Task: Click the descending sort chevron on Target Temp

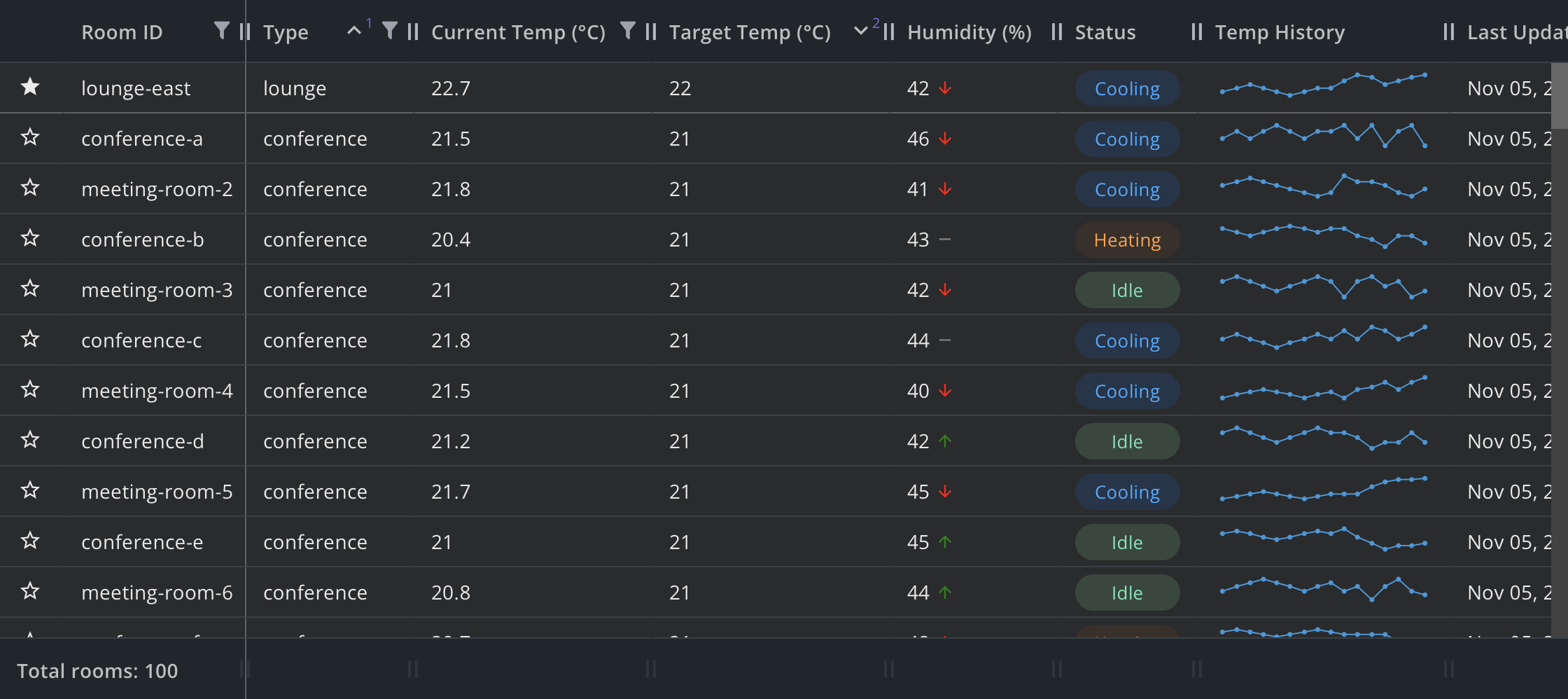Action: [x=861, y=31]
